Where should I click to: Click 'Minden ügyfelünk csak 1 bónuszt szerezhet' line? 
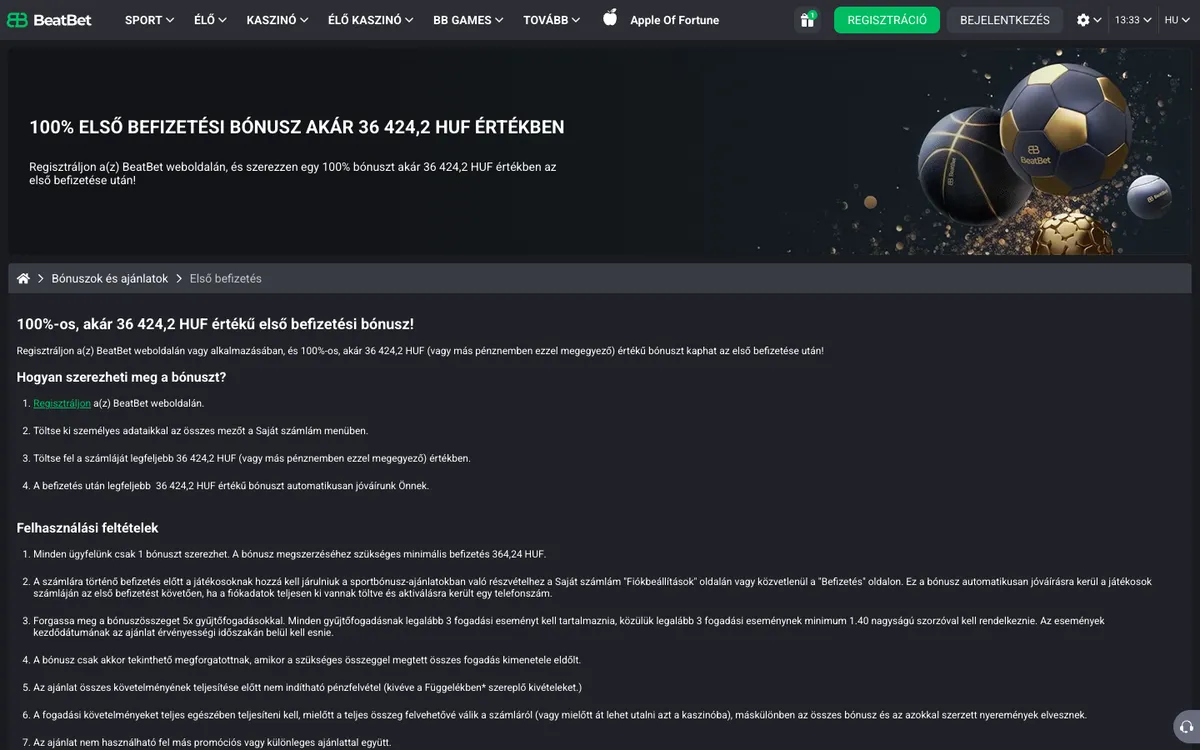290,554
